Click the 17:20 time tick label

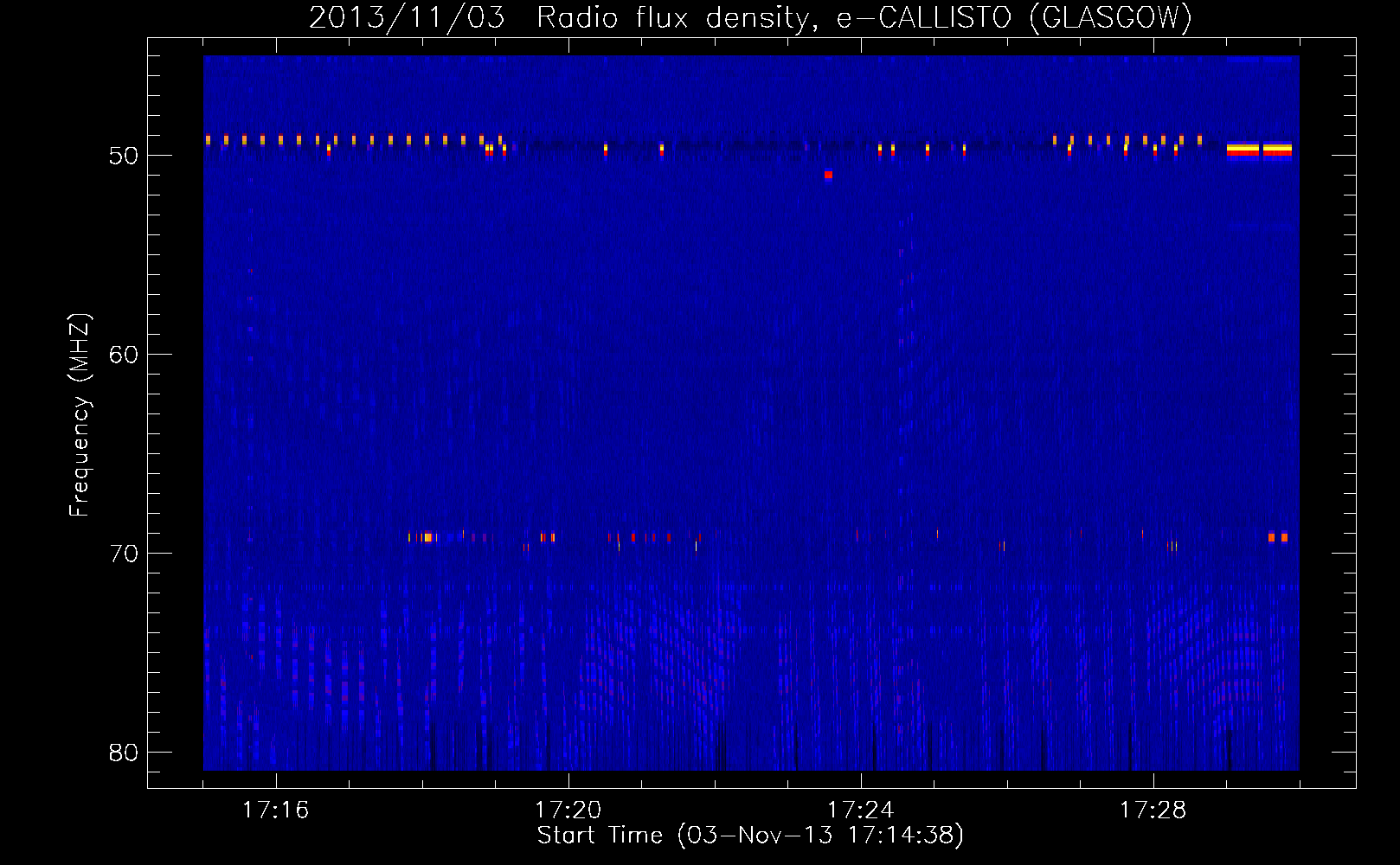pyautogui.click(x=568, y=810)
